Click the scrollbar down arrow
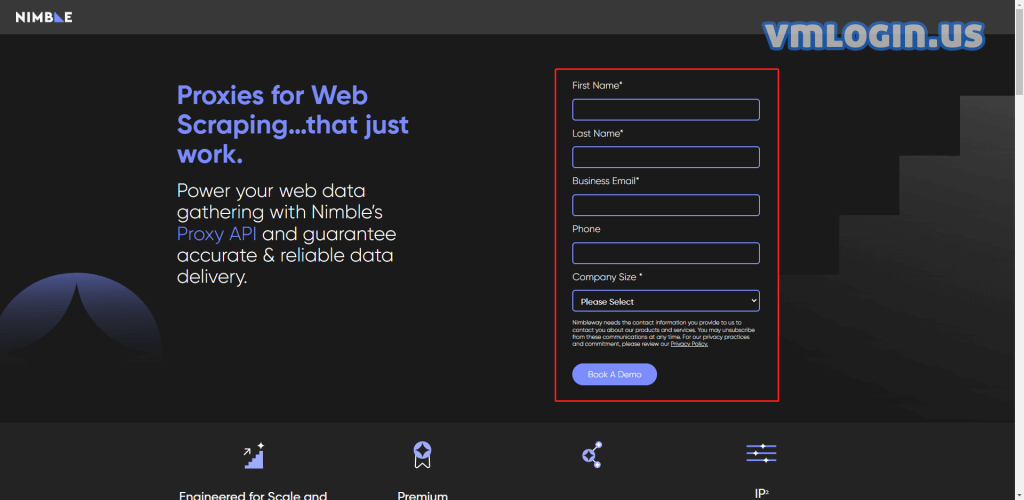The image size is (1024, 500). 1018,495
